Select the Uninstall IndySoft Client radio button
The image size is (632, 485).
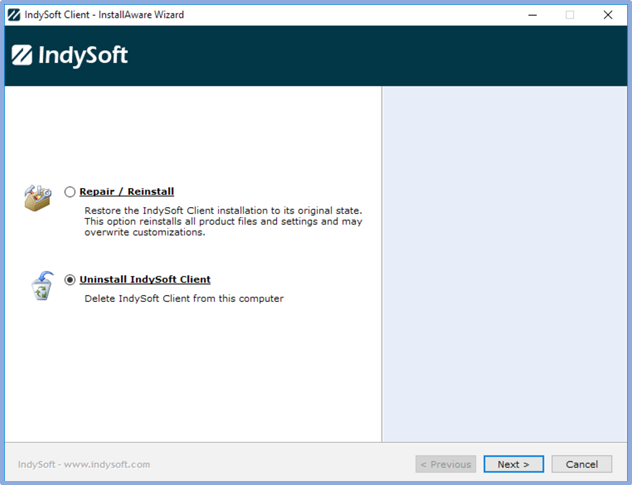pos(70,280)
